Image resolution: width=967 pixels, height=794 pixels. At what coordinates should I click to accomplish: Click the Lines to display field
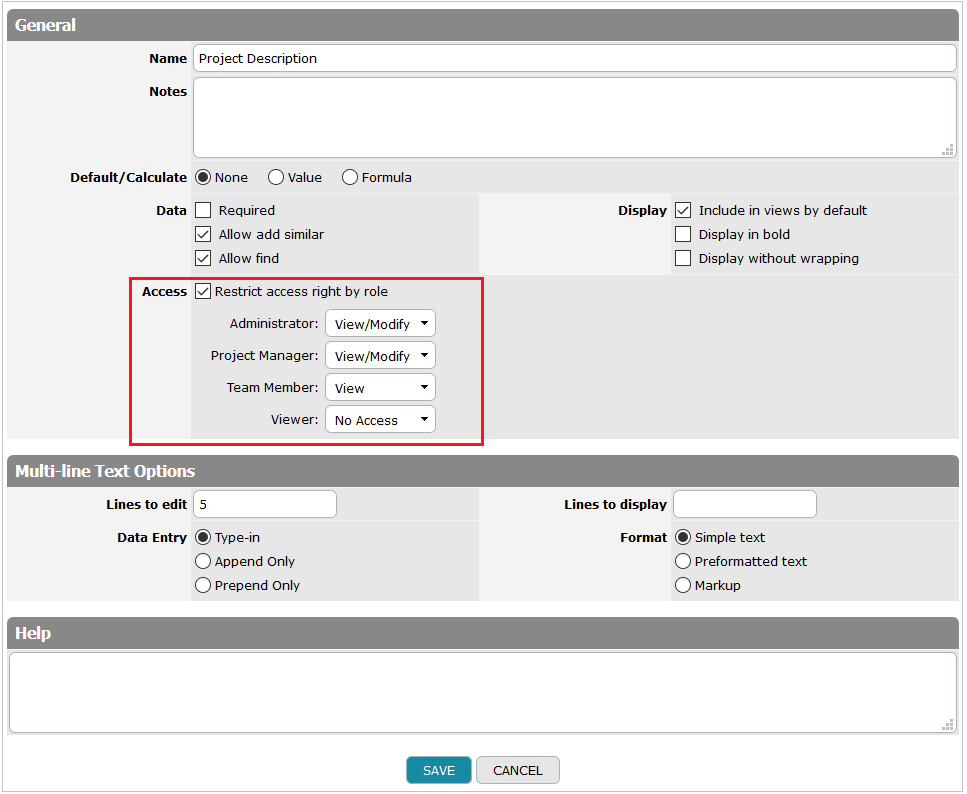click(x=744, y=504)
